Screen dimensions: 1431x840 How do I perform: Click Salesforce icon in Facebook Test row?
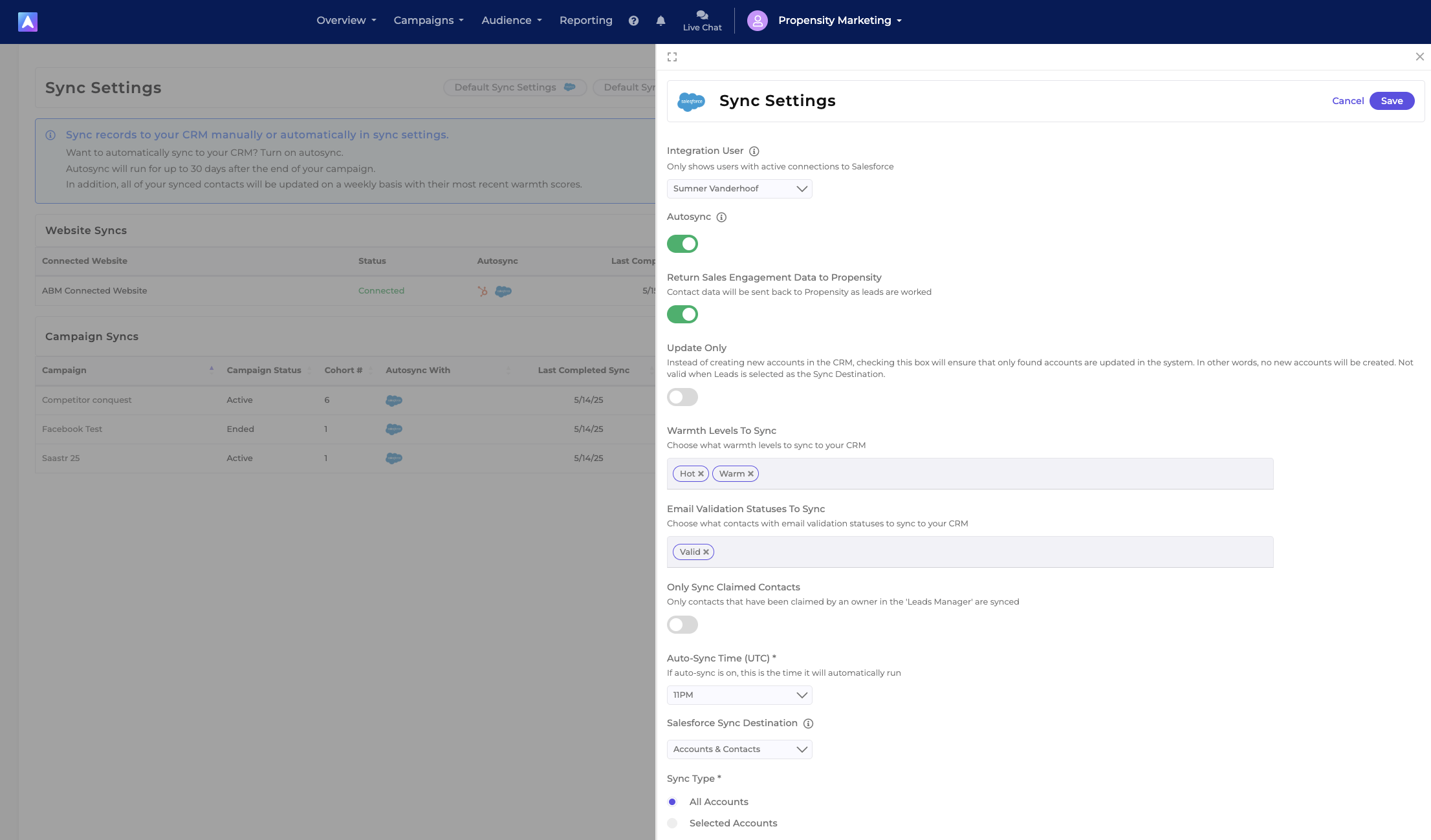pyautogui.click(x=394, y=429)
